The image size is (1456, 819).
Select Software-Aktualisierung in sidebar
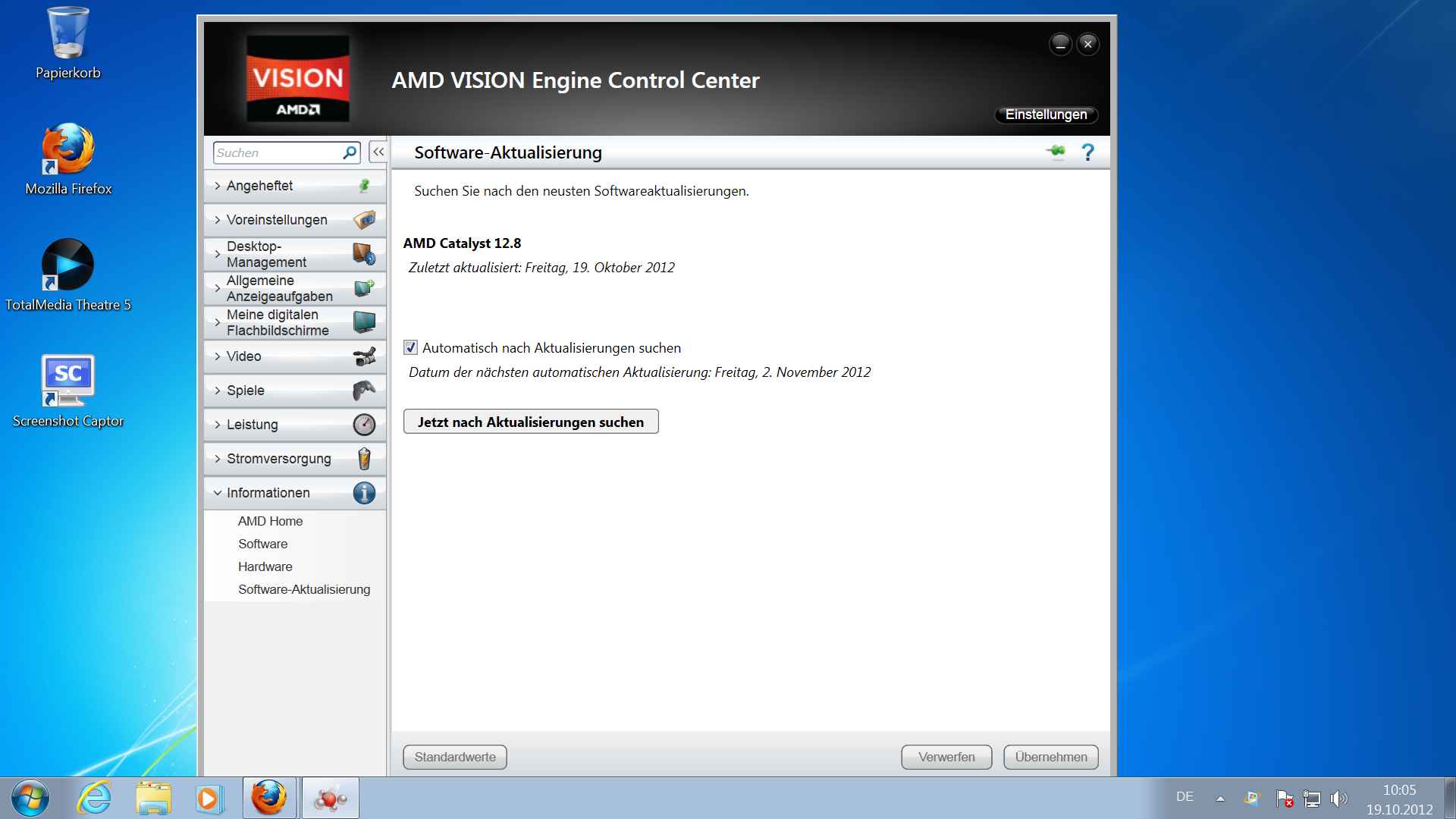point(304,590)
